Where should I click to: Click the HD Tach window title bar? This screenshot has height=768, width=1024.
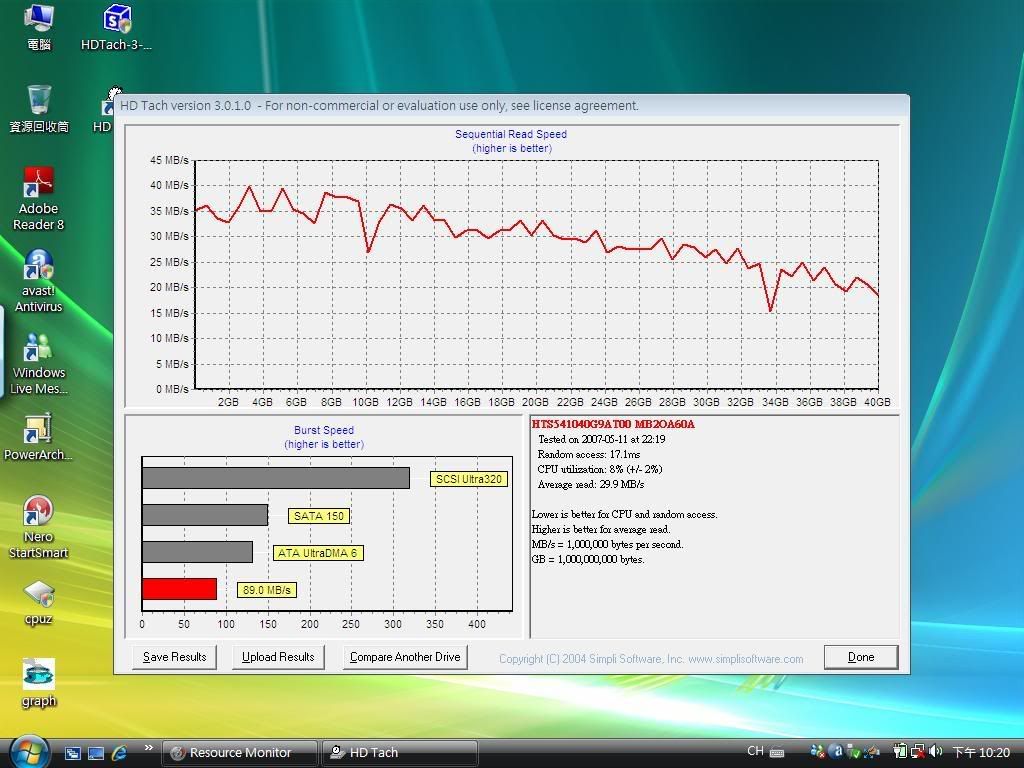(x=511, y=105)
